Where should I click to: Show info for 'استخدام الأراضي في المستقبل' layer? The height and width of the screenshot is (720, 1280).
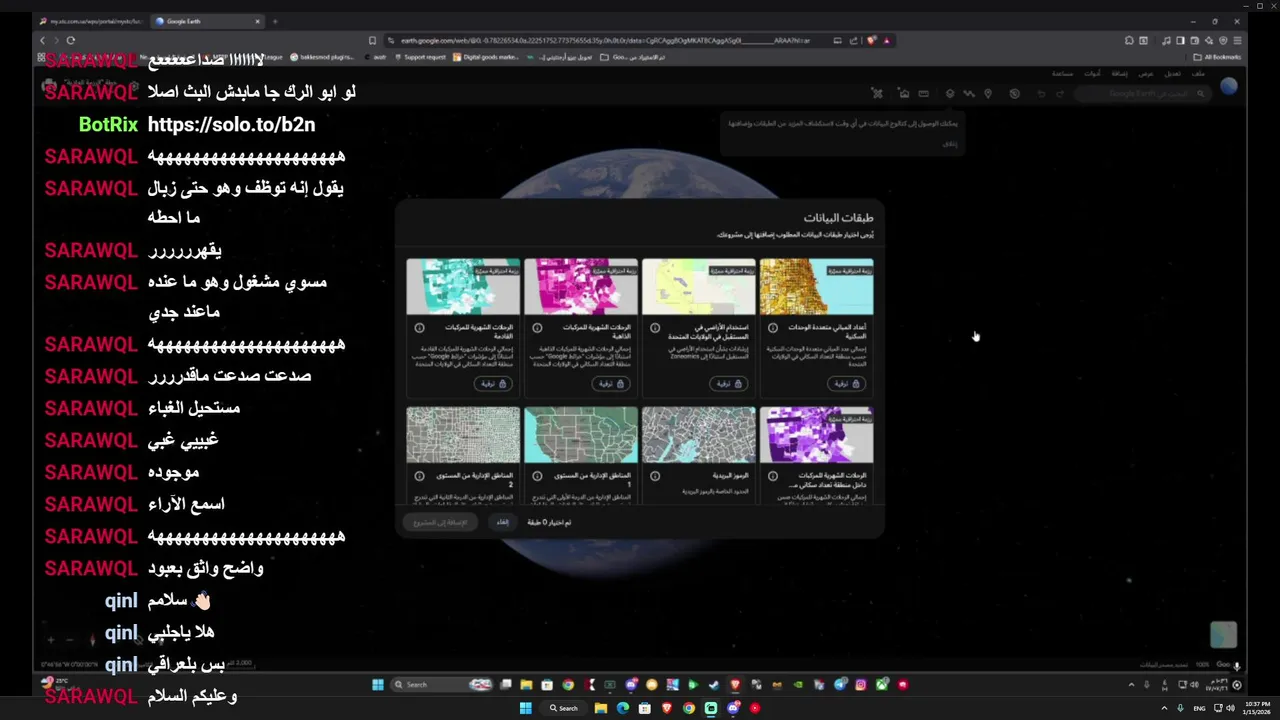coord(655,327)
